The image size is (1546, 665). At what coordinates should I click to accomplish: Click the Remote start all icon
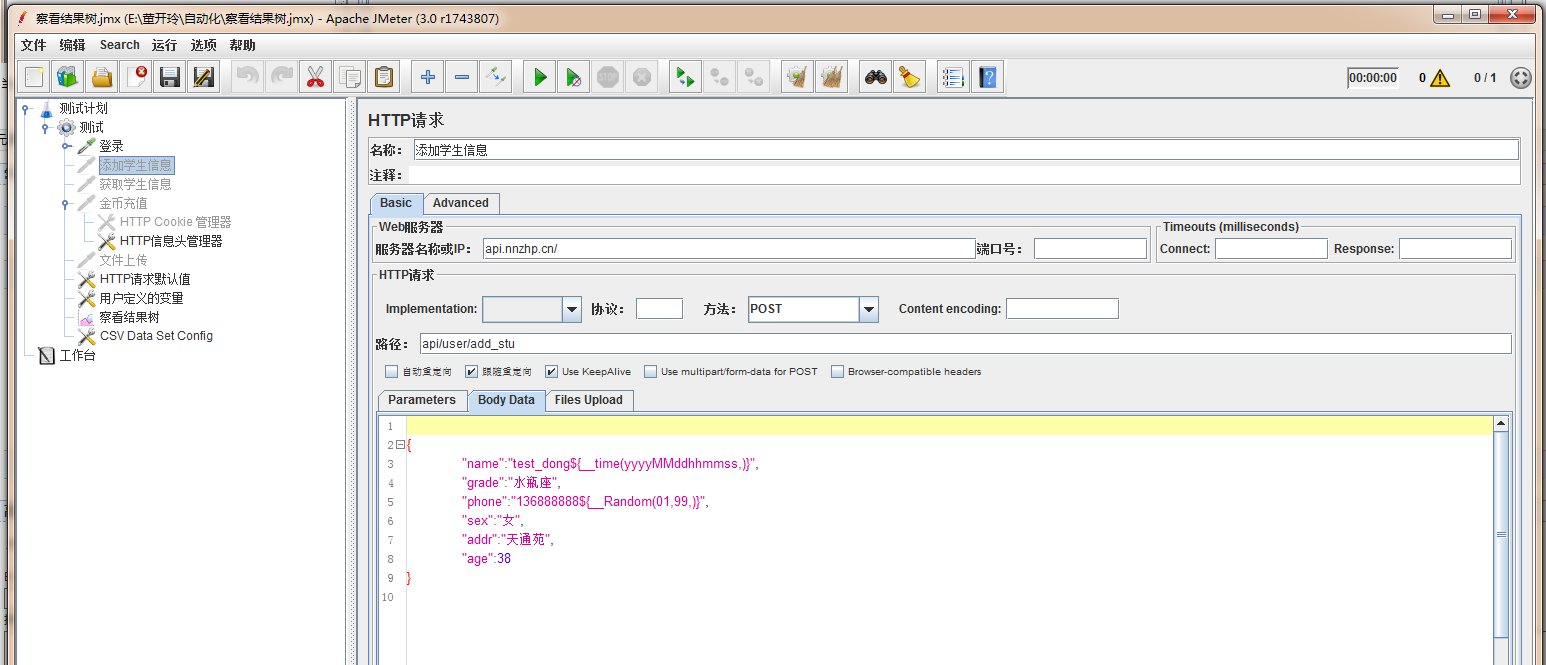(685, 77)
